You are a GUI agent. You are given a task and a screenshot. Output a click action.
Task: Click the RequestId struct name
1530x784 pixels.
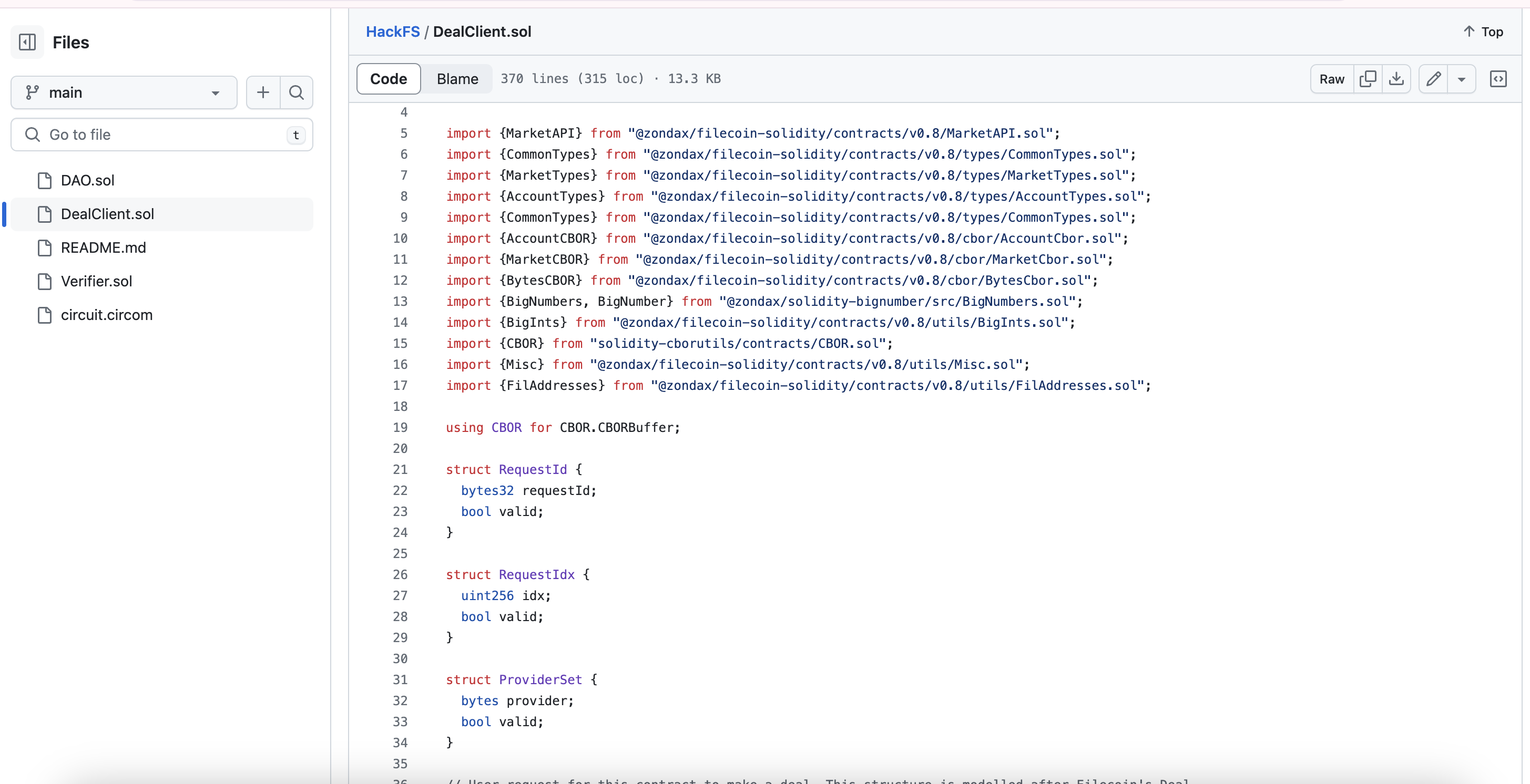pos(533,470)
